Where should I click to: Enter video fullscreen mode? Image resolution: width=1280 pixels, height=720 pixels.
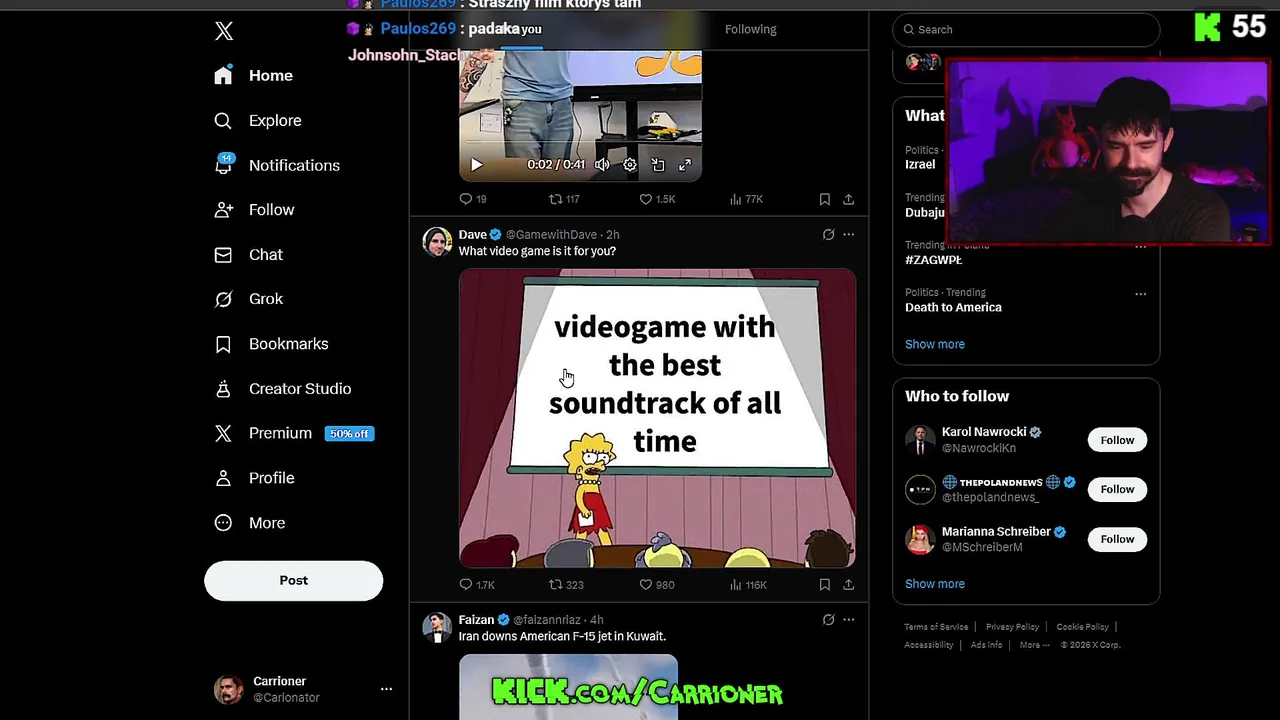[685, 165]
